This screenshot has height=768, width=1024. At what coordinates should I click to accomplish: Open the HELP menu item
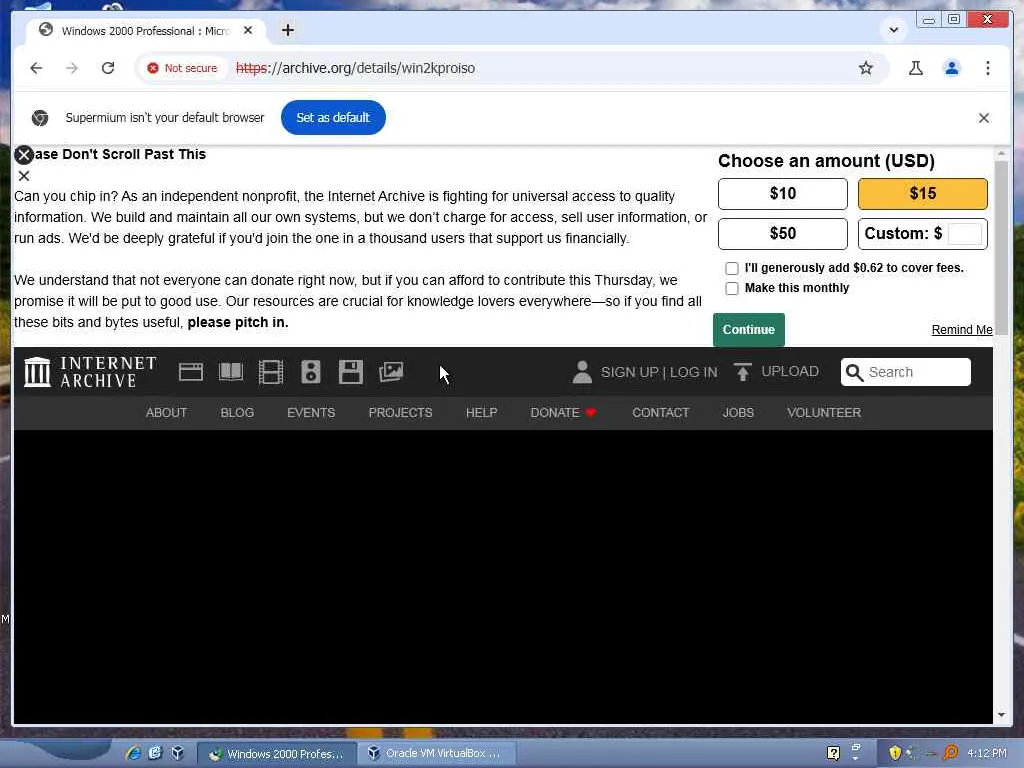coord(481,413)
